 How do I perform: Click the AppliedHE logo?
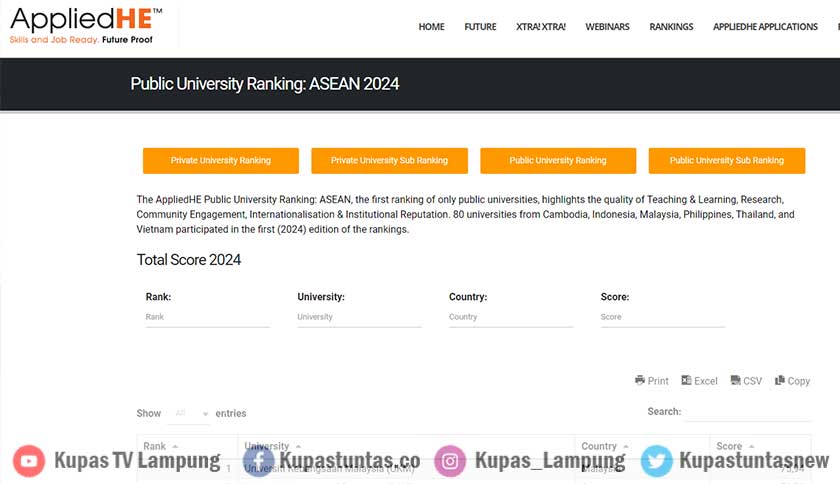86,26
